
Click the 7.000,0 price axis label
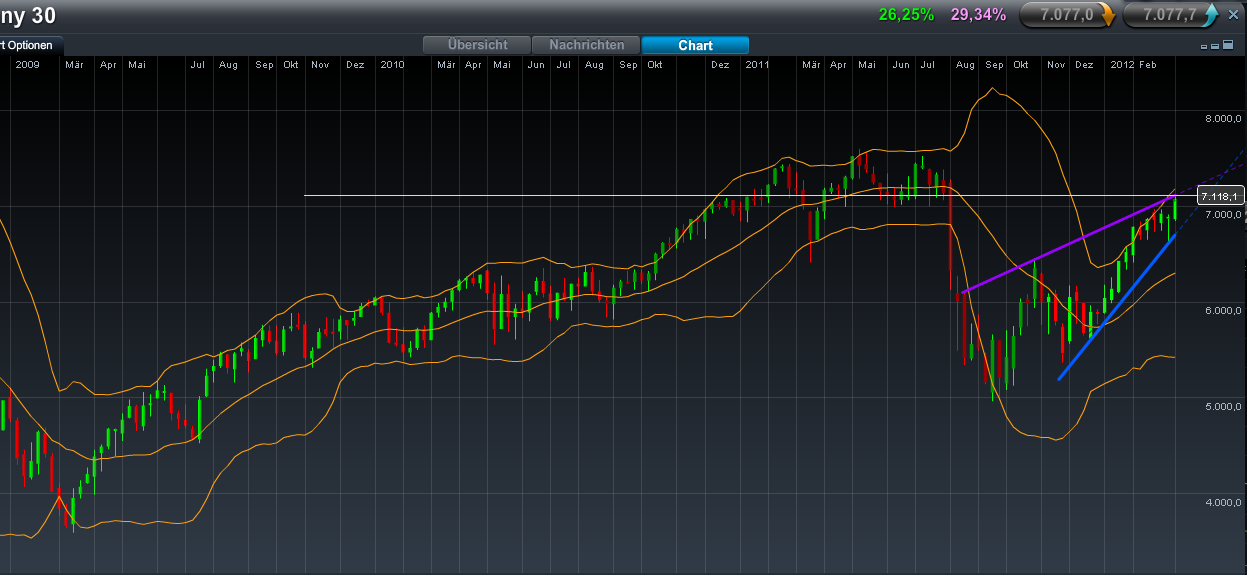(1221, 214)
